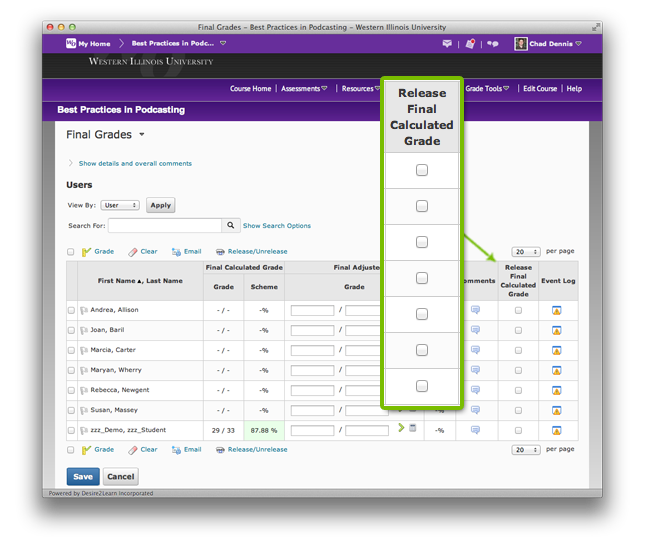Open the Final Grades dropdown arrow
Viewport: 650px width, 550px height.
coord(142,134)
